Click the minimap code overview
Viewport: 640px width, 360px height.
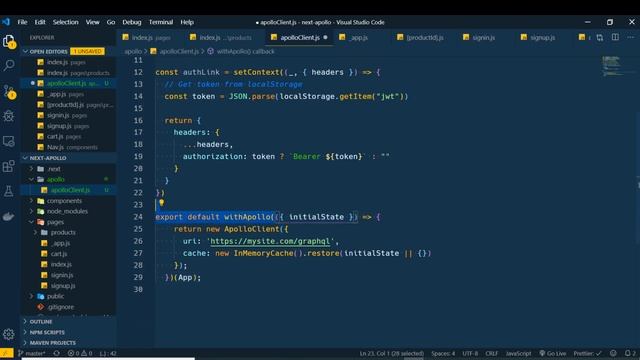[x=613, y=66]
